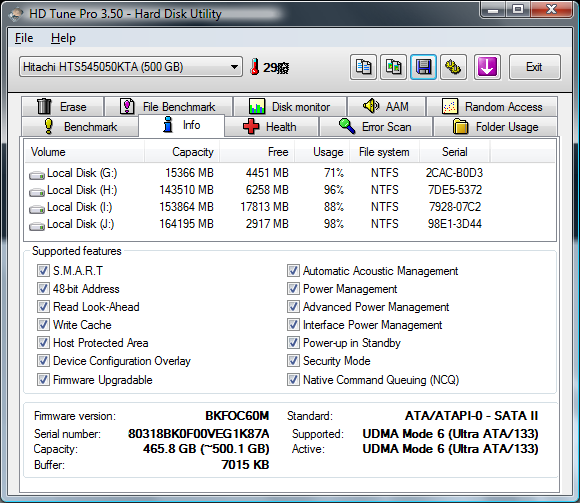
Task: Click the 88% usage value
Action: [x=334, y=207]
